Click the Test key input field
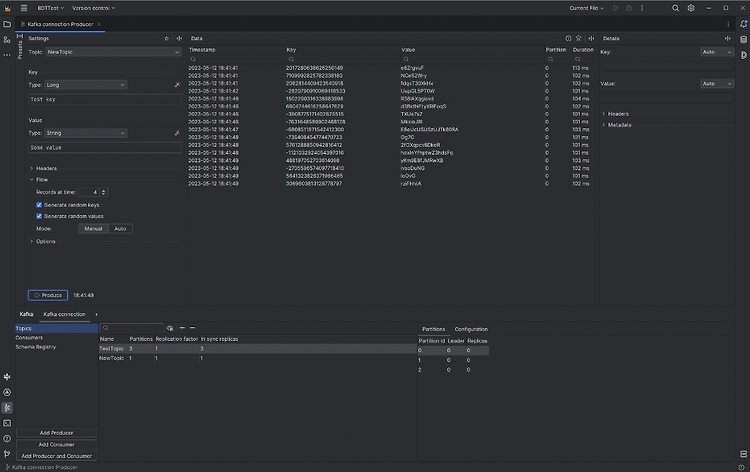The width and height of the screenshot is (750, 472). pos(105,99)
